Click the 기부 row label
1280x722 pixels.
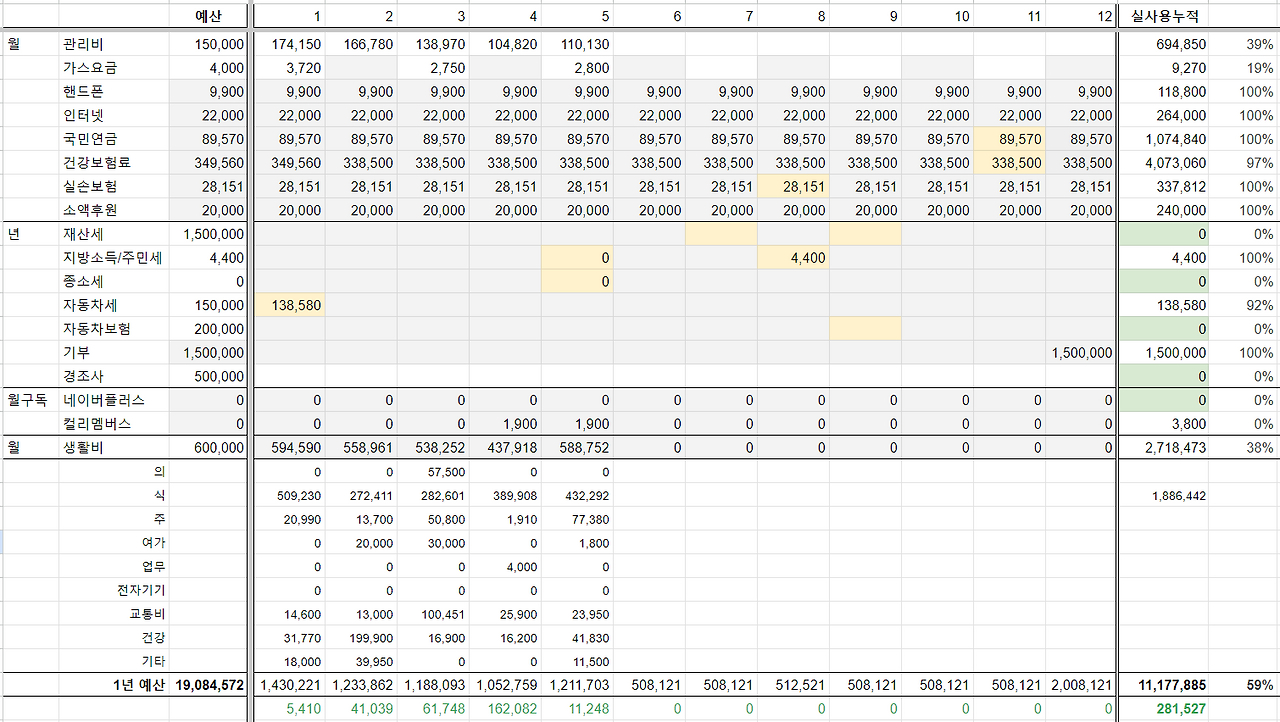[x=75, y=353]
